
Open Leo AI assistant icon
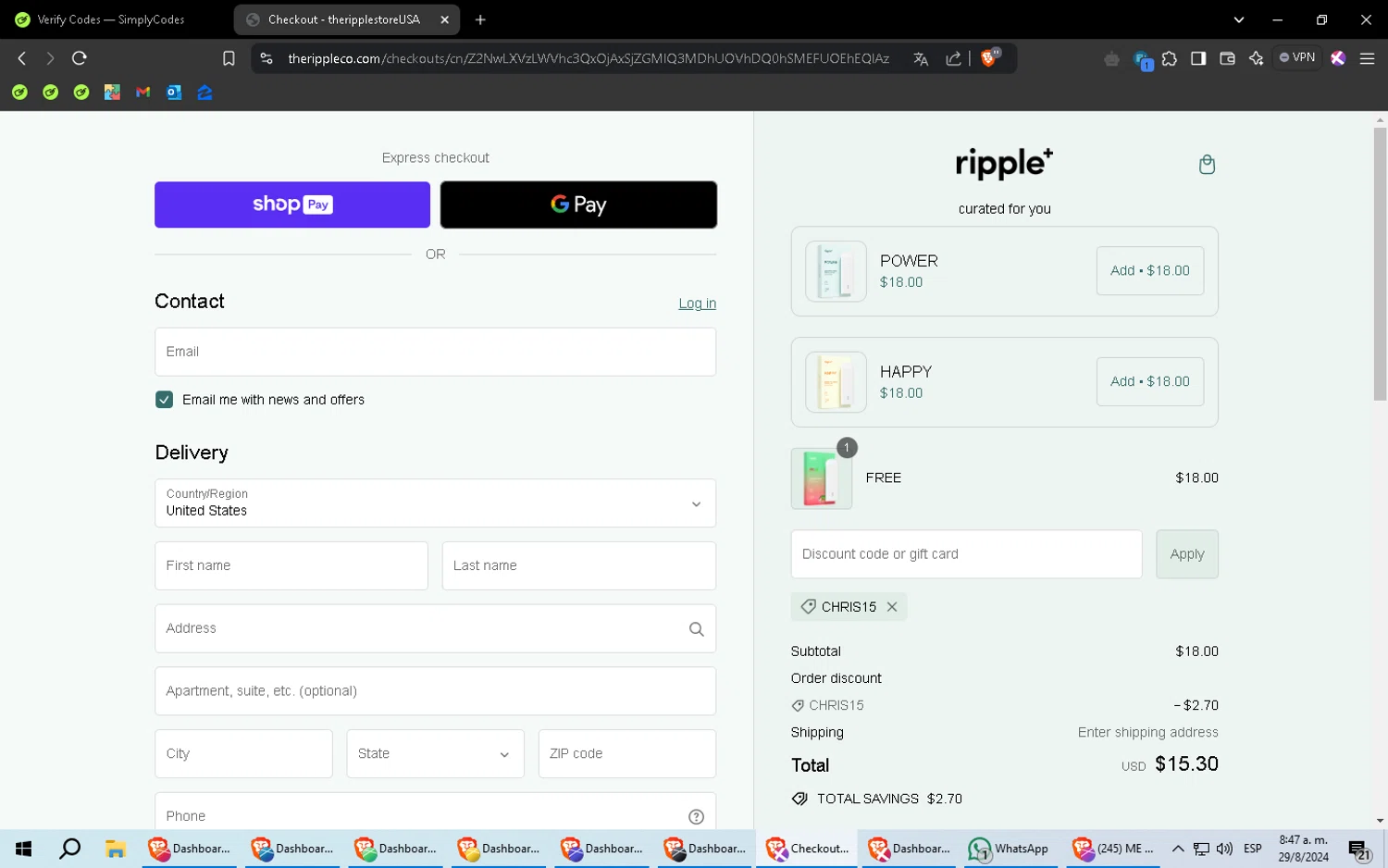pos(1256,58)
